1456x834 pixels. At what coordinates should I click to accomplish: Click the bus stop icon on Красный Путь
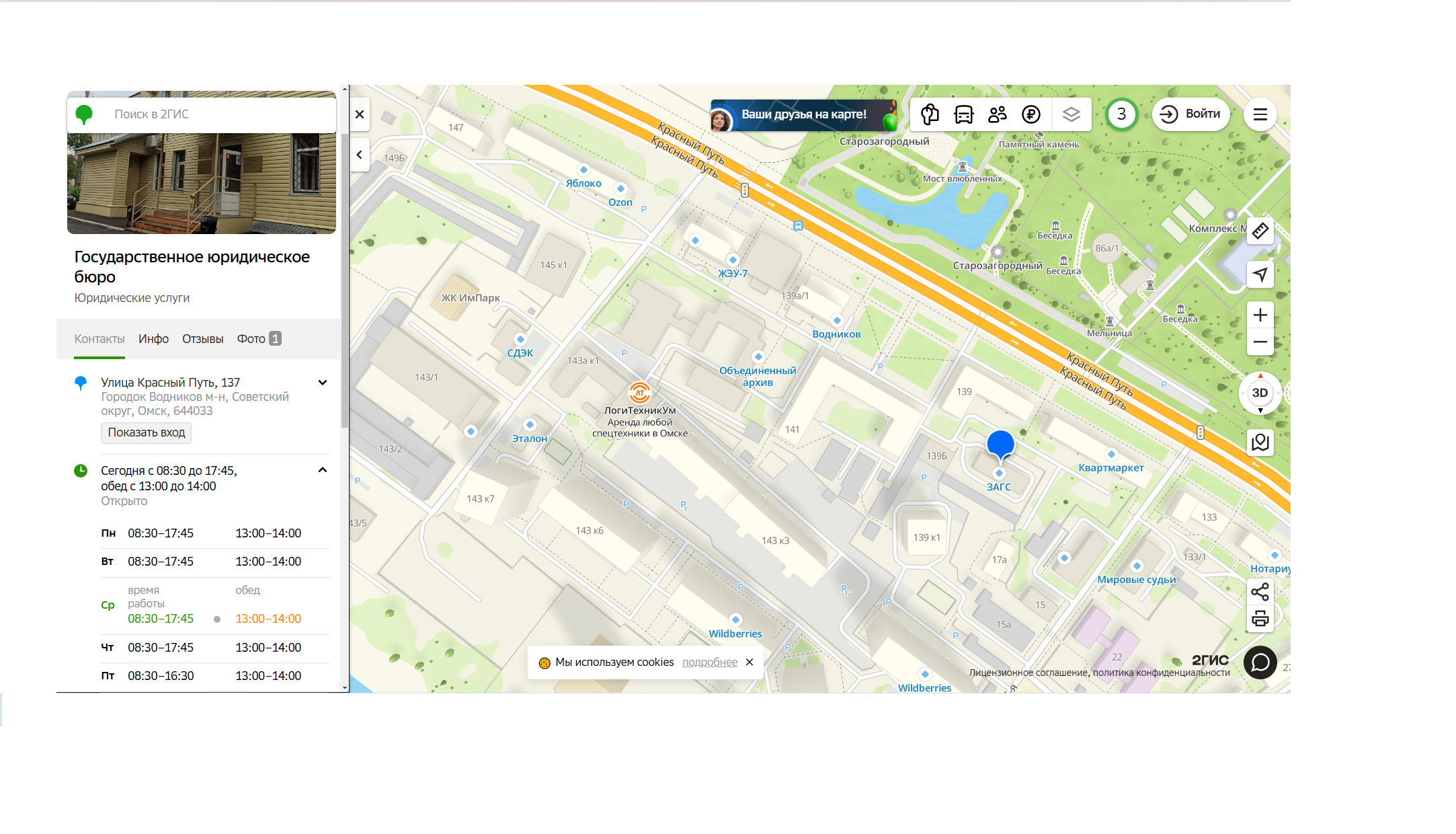coord(798,226)
